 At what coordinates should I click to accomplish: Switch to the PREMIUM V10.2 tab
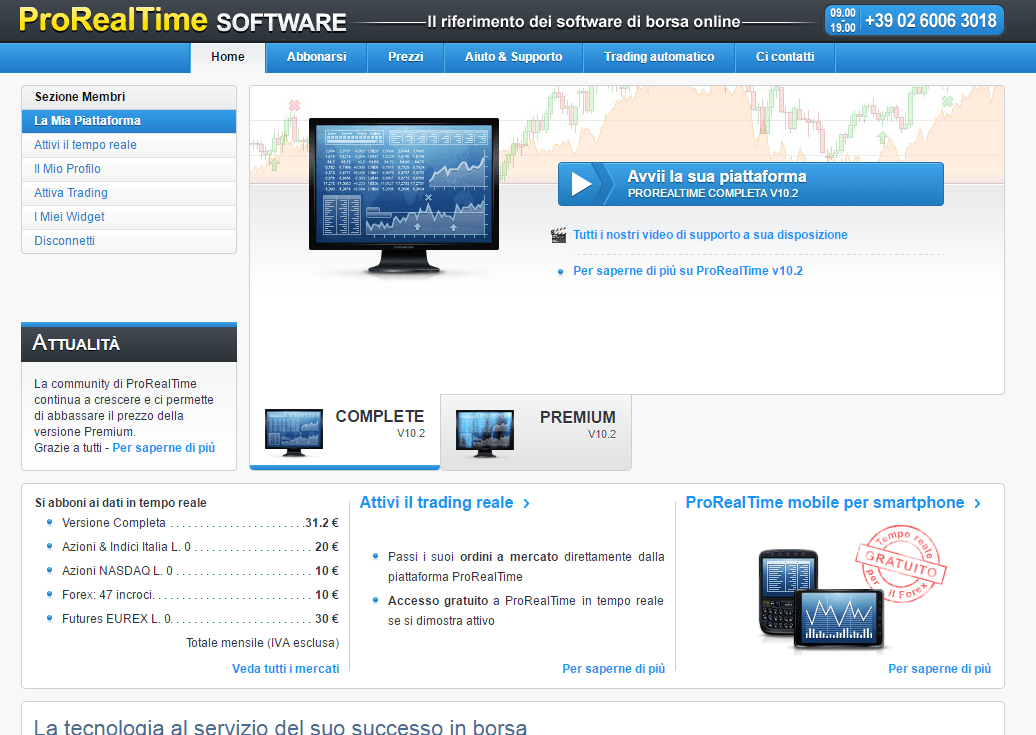[x=536, y=432]
